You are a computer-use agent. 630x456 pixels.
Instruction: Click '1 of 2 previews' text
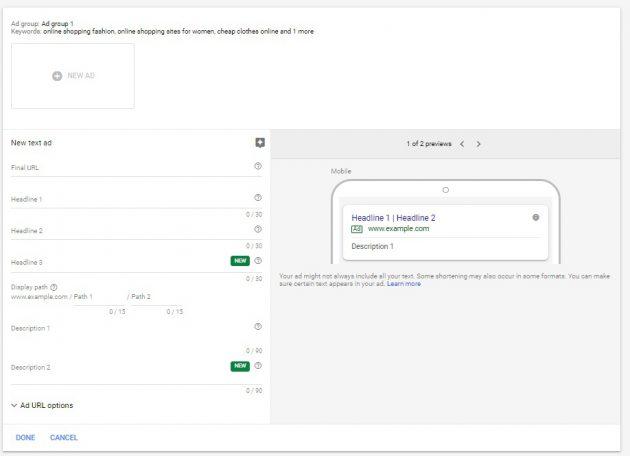tap(429, 144)
